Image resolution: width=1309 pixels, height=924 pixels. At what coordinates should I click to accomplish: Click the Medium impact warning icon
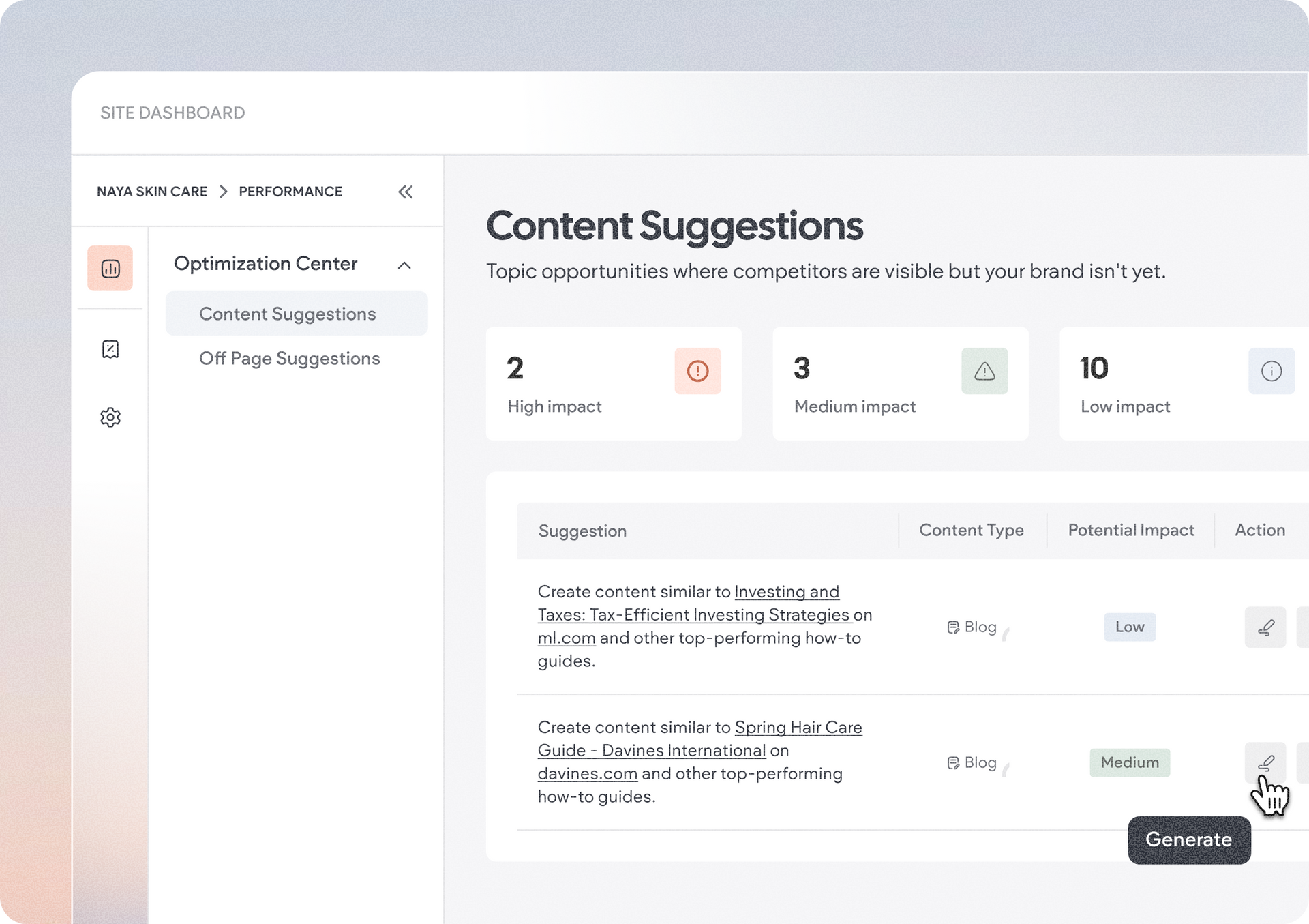coord(984,371)
